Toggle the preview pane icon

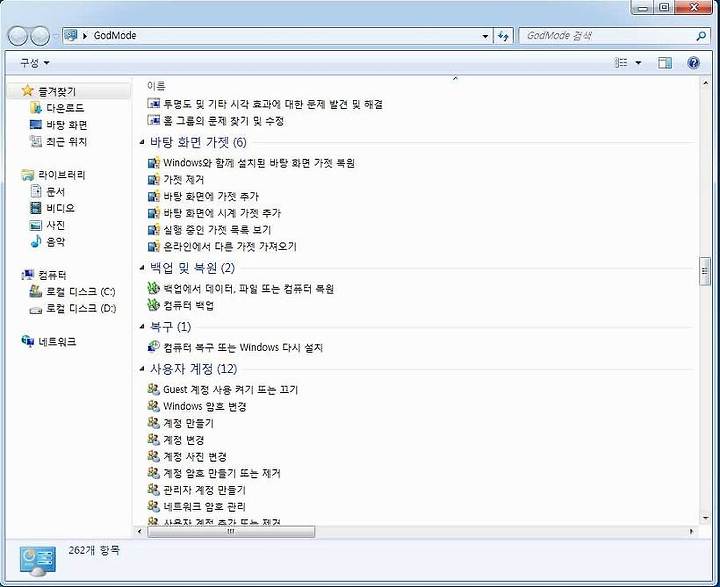pyautogui.click(x=664, y=62)
